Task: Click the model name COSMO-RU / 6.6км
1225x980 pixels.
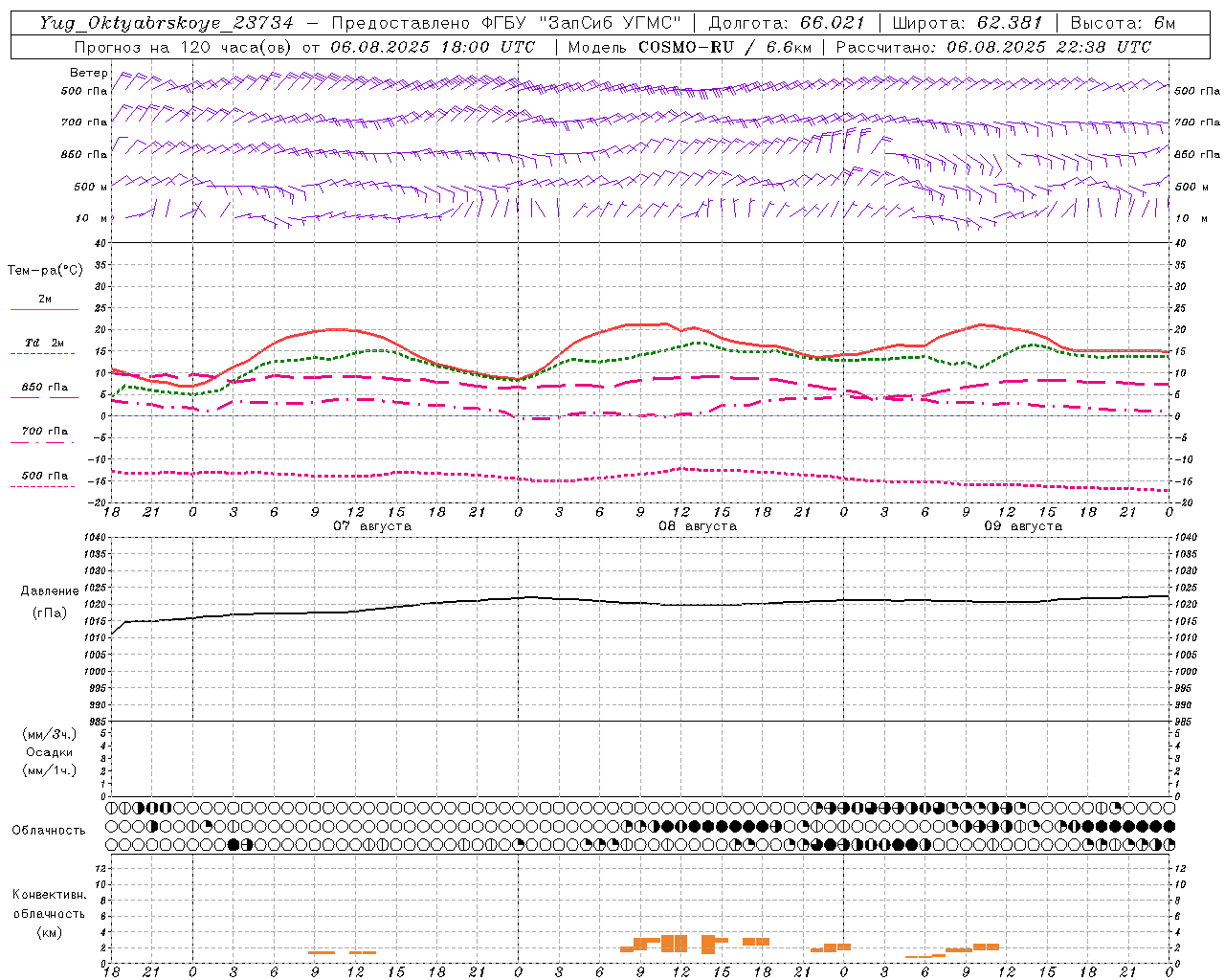Action: tap(725, 47)
